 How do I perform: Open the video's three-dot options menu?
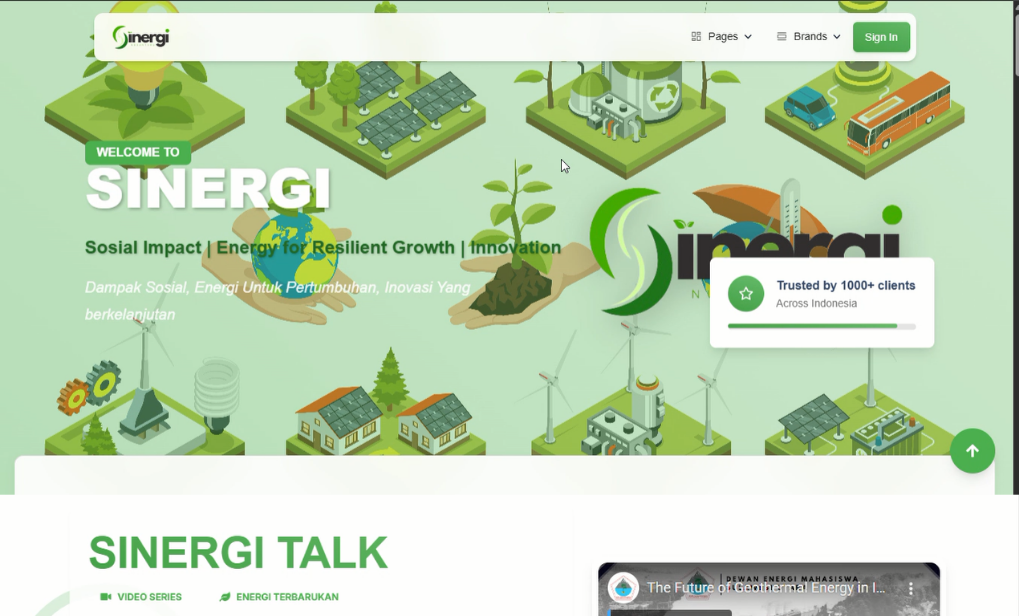tap(911, 588)
